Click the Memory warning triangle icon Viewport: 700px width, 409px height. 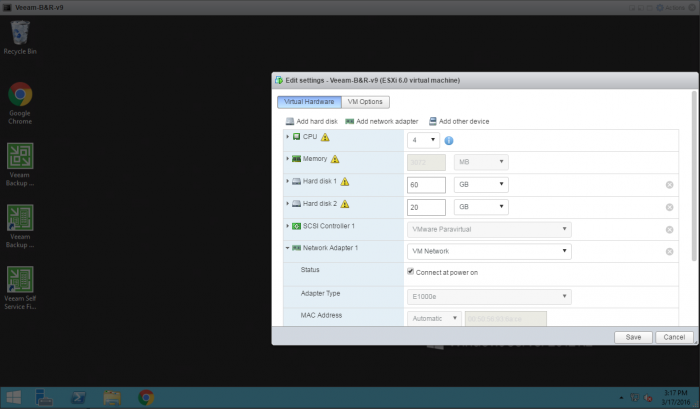click(x=335, y=159)
